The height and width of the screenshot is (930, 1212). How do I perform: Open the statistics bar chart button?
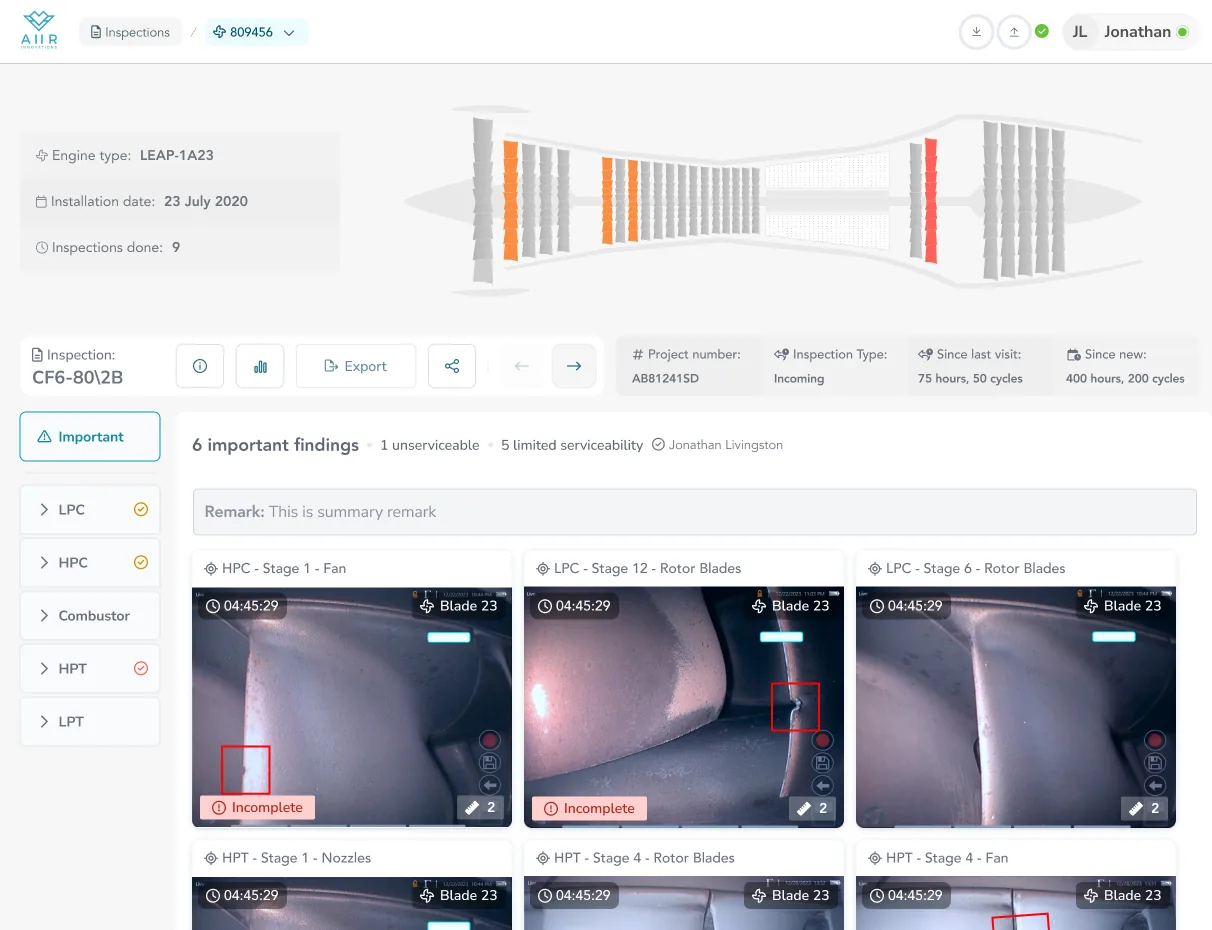coord(260,366)
